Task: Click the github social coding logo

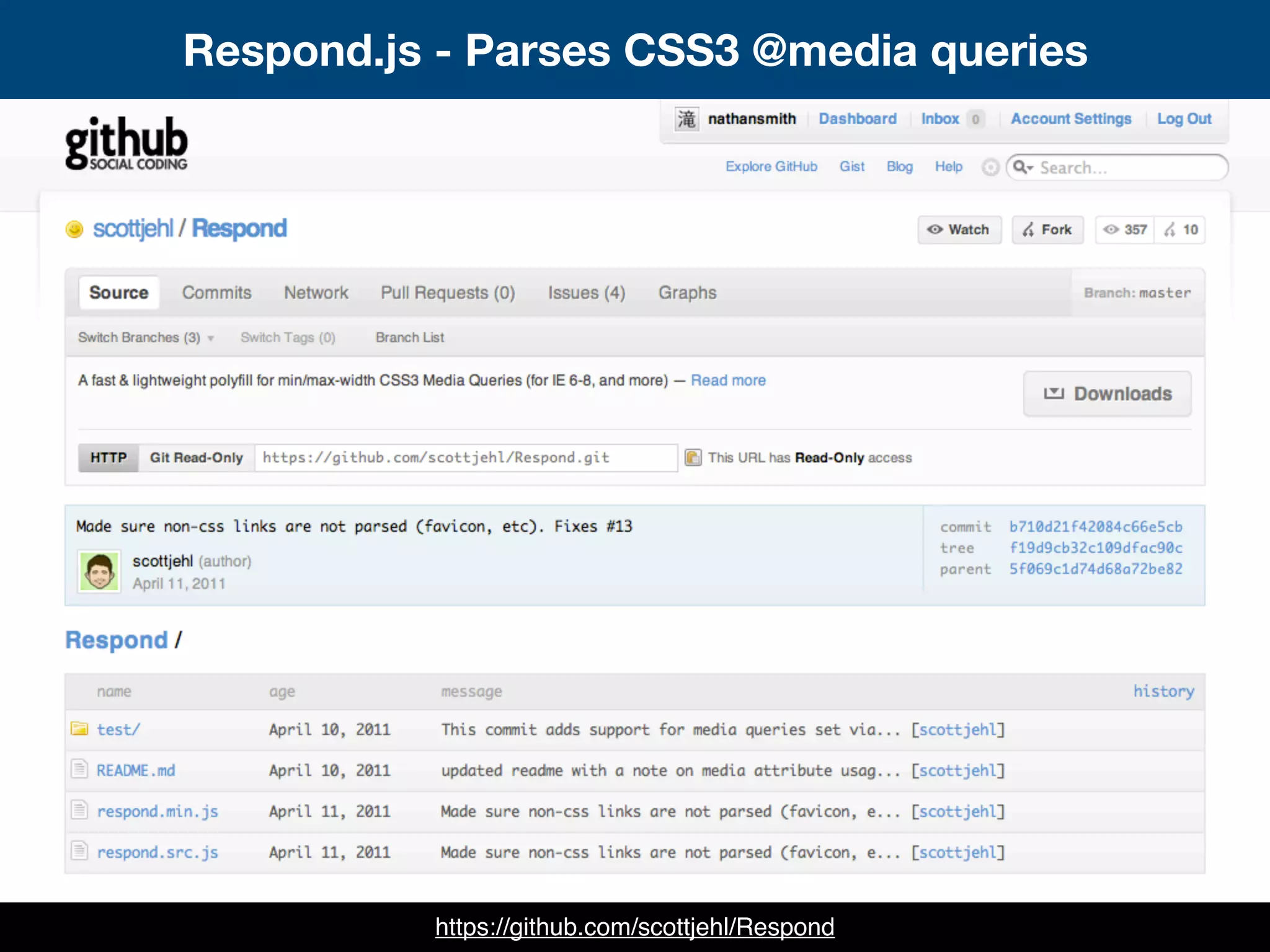Action: (127, 143)
